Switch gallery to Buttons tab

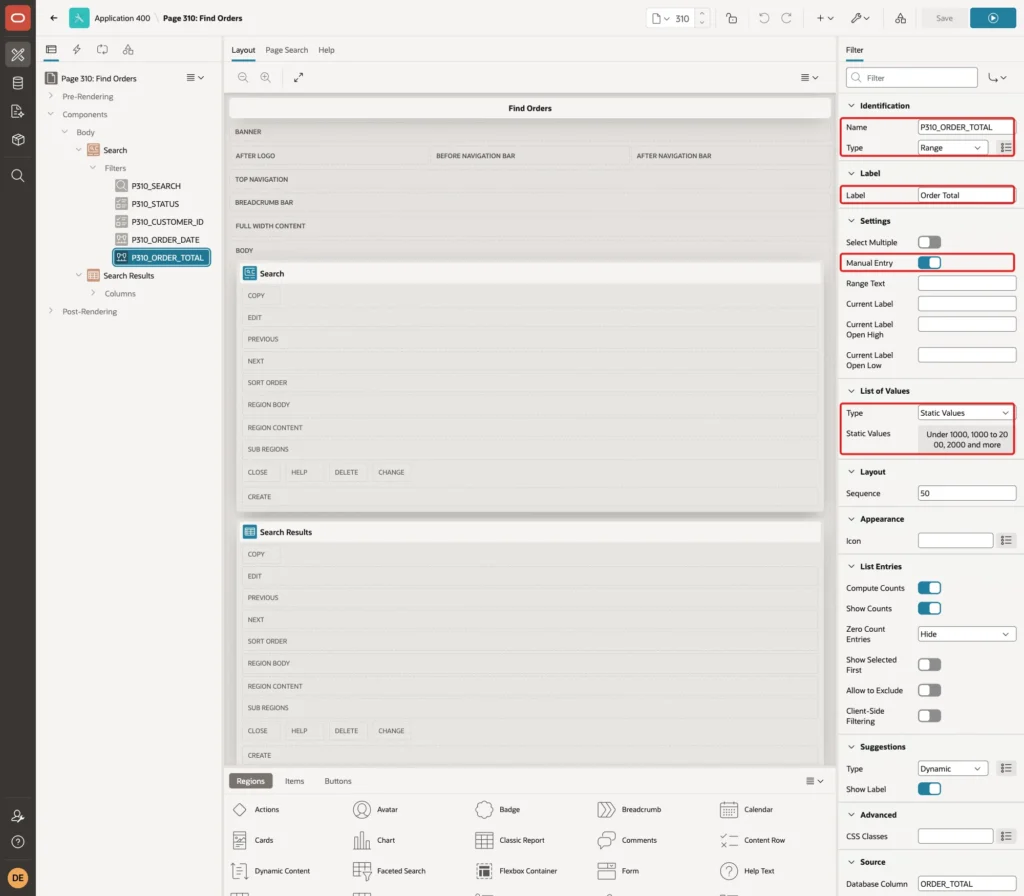pyautogui.click(x=338, y=781)
